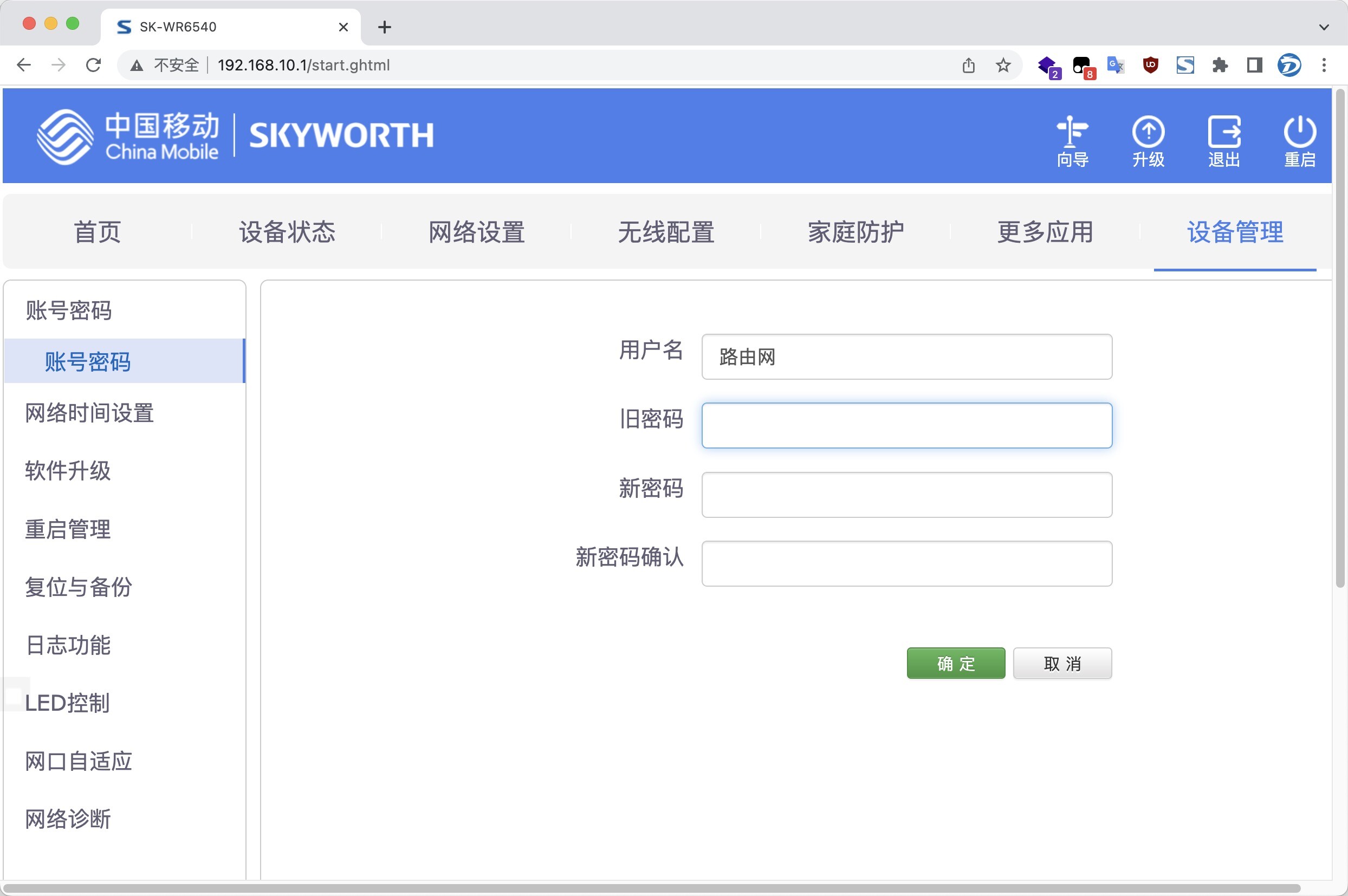Open the 向导 (wizard) icon
Screen dimensions: 1348x896
(x=1073, y=140)
